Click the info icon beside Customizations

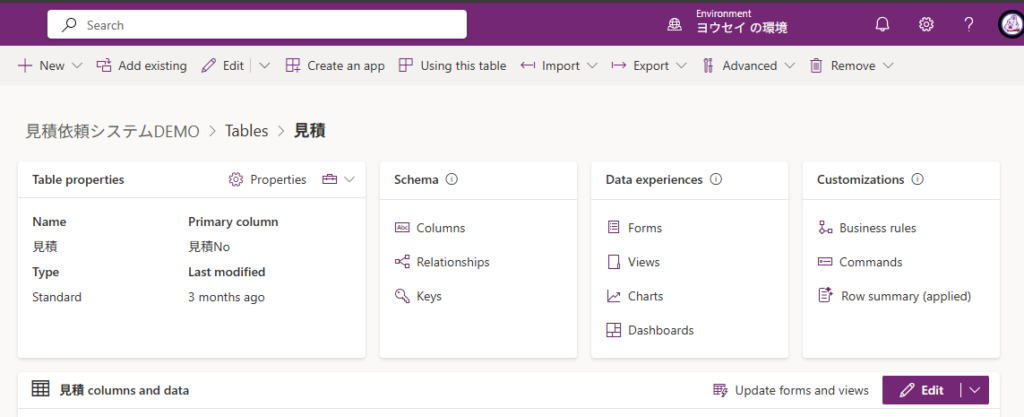[x=918, y=180]
